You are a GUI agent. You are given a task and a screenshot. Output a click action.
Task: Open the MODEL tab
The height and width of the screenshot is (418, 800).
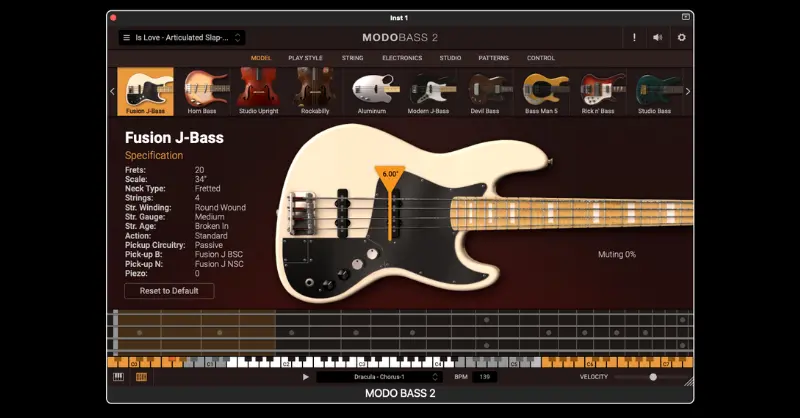[261, 58]
